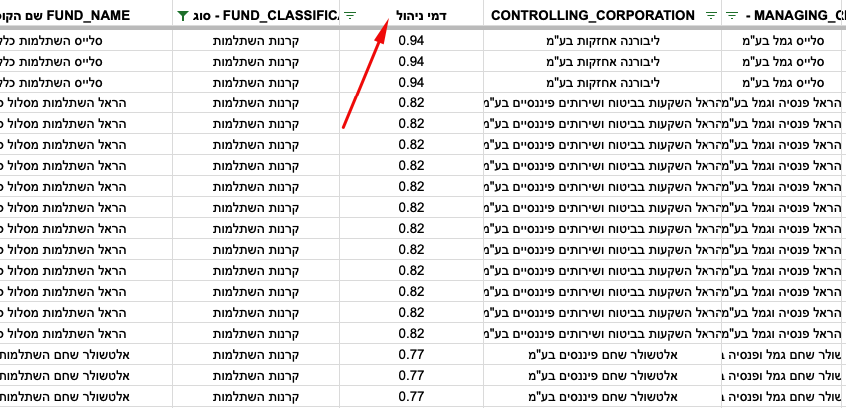Image resolution: width=846 pixels, height=408 pixels.
Task: Select the first סלייס השתלמות fund name cell
Action: point(86,40)
